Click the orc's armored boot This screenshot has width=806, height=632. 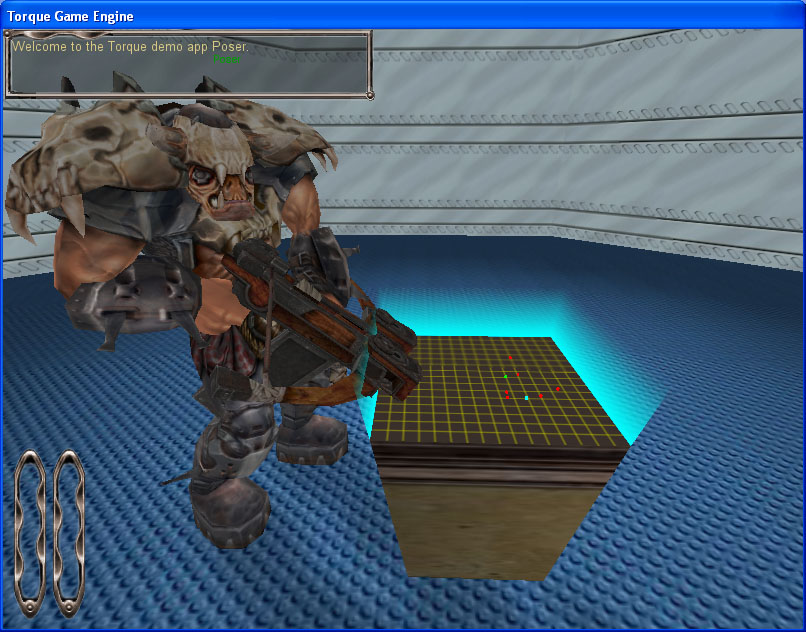coord(230,510)
